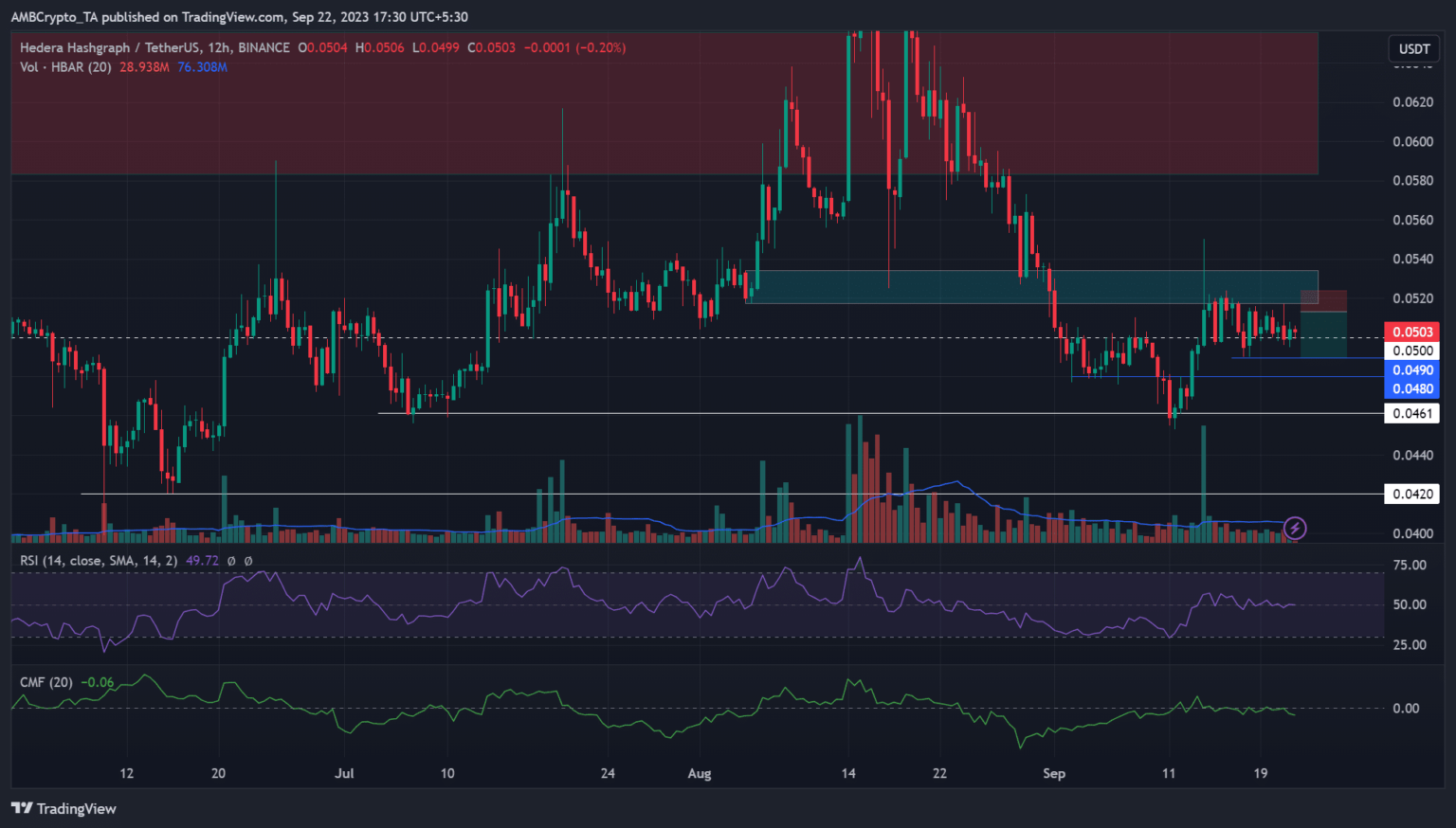Screen dimensions: 1456x828
Task: Click the purple lightning bolt icon
Action: coord(1295,528)
